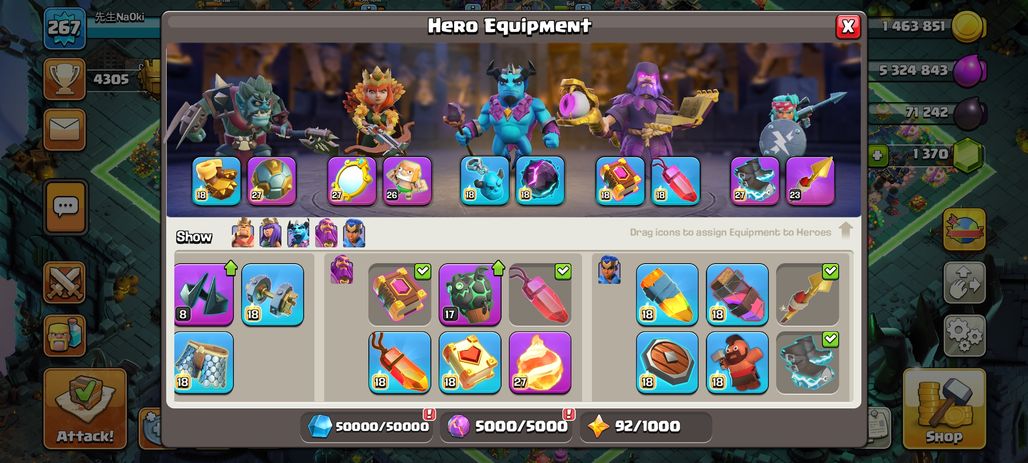
Task: Tap the Archer Queen's equipped Frozen Mirror slot
Action: coord(351,180)
